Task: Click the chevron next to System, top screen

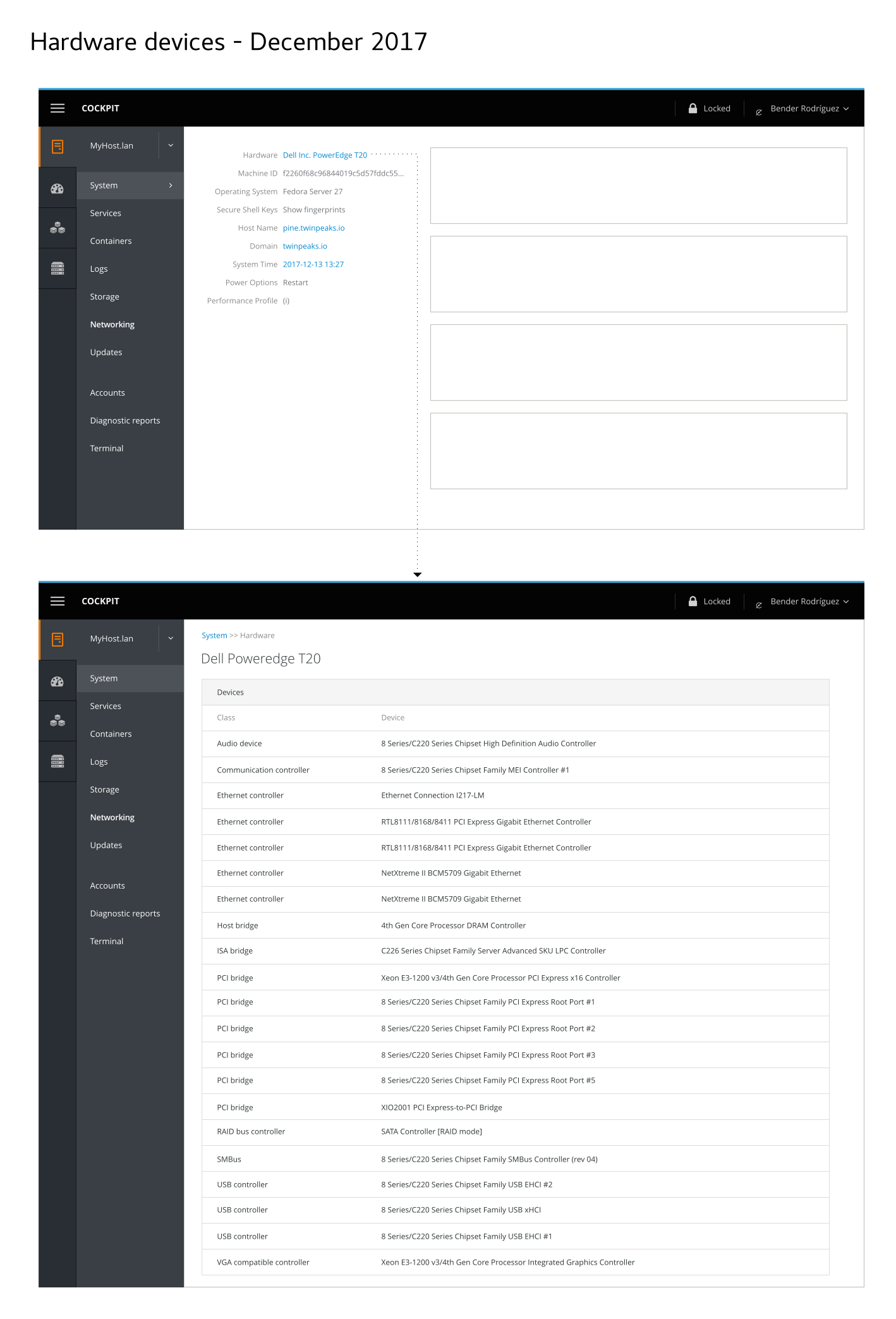Action: [171, 185]
